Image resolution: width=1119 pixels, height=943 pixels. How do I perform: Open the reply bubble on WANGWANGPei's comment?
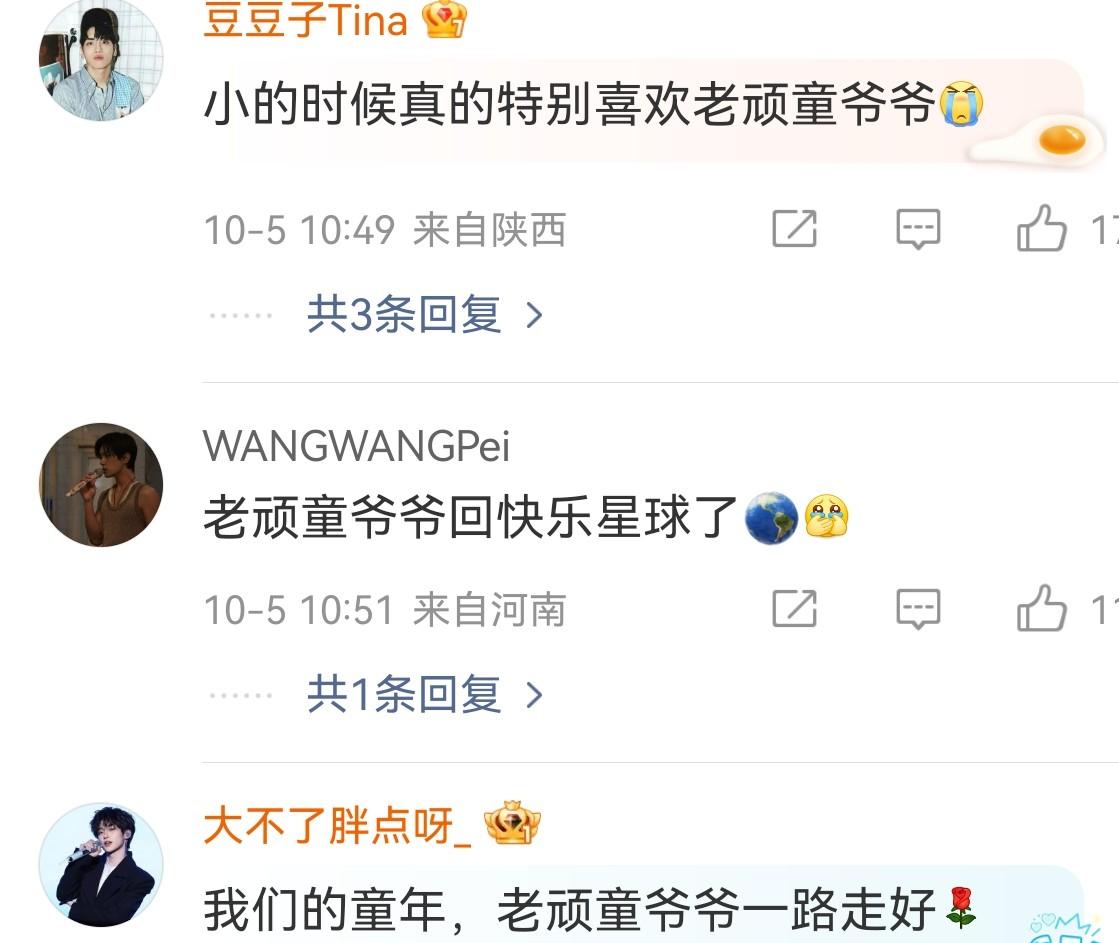click(x=918, y=609)
